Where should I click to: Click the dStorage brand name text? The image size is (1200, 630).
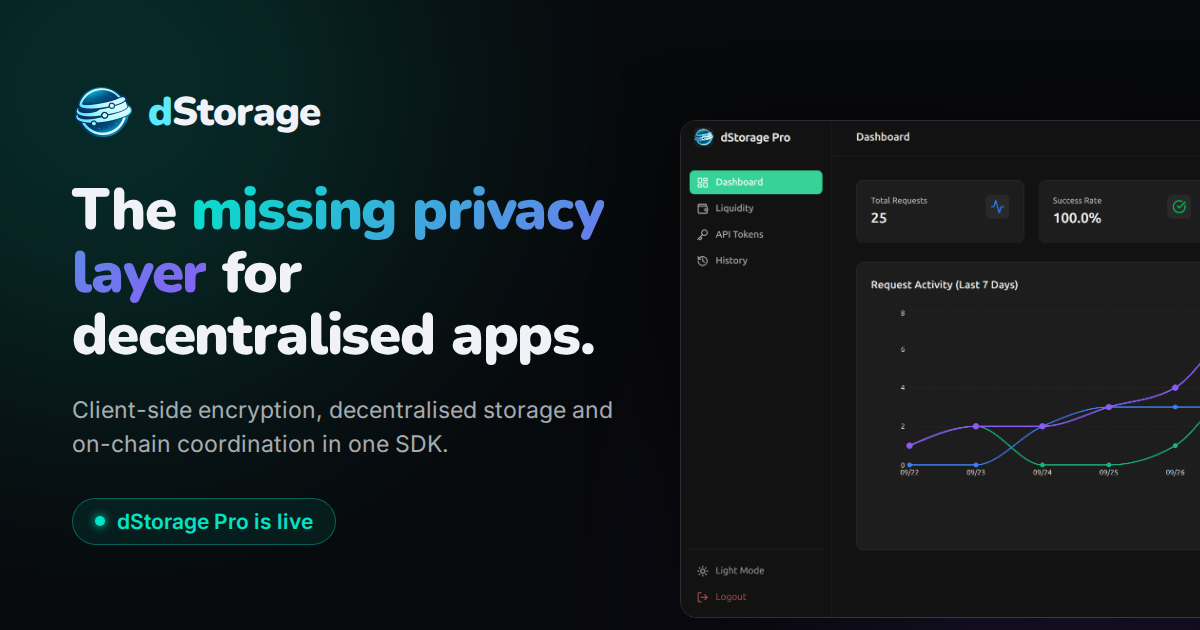[234, 113]
